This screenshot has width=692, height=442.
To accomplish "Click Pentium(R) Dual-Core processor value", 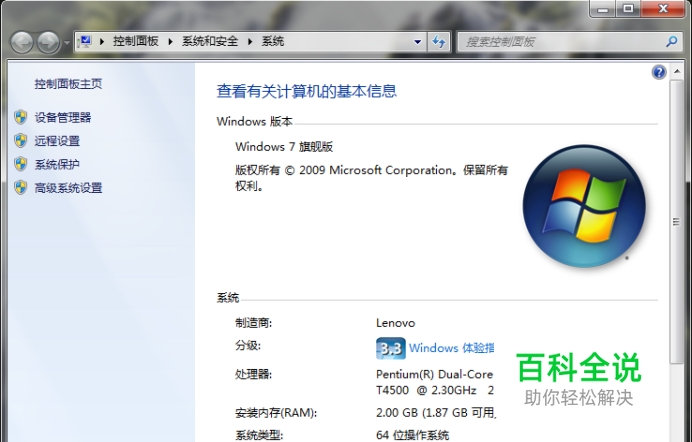I will [x=434, y=382].
